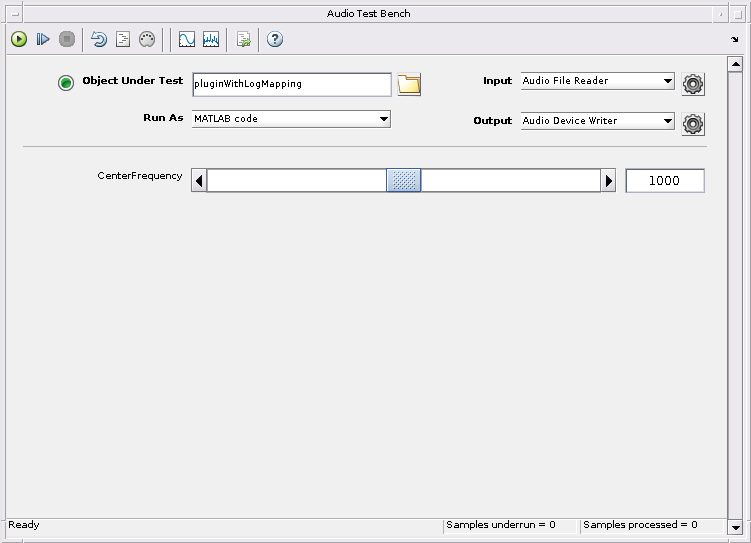Click the Step forward playback icon
The width and height of the screenshot is (751, 543).
(43, 39)
